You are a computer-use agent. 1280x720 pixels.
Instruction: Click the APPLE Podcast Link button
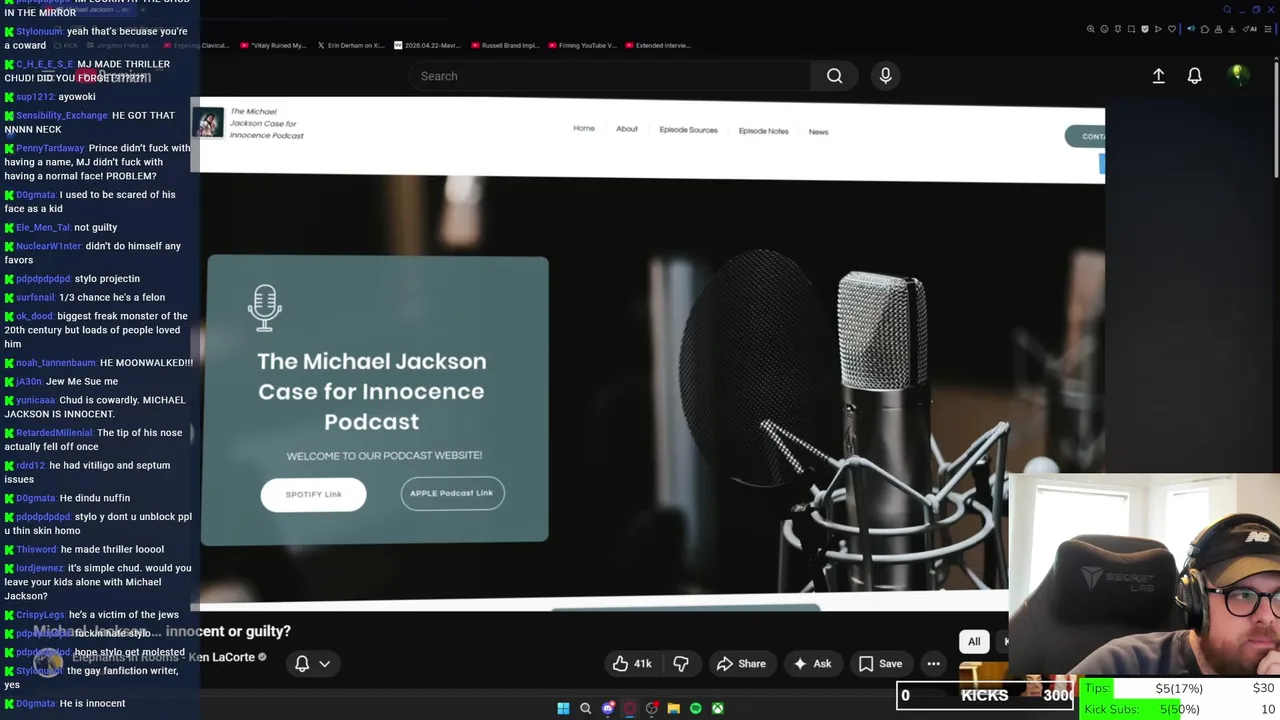(452, 493)
